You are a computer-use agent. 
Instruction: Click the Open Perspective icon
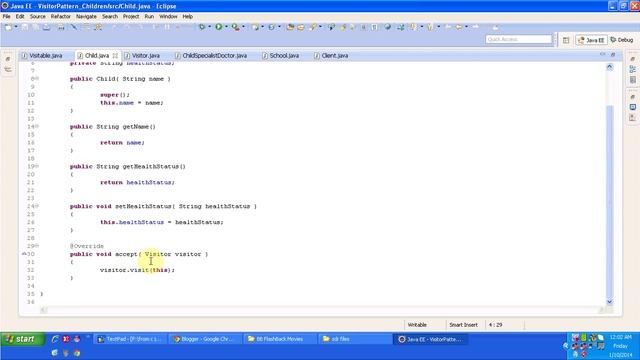point(566,40)
